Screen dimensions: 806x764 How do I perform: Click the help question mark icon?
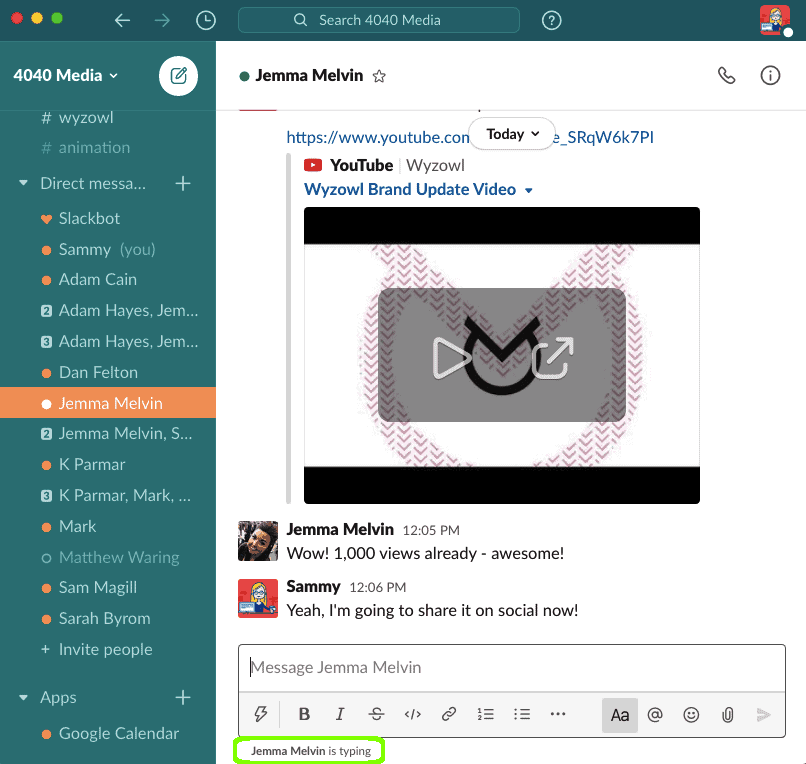point(551,20)
